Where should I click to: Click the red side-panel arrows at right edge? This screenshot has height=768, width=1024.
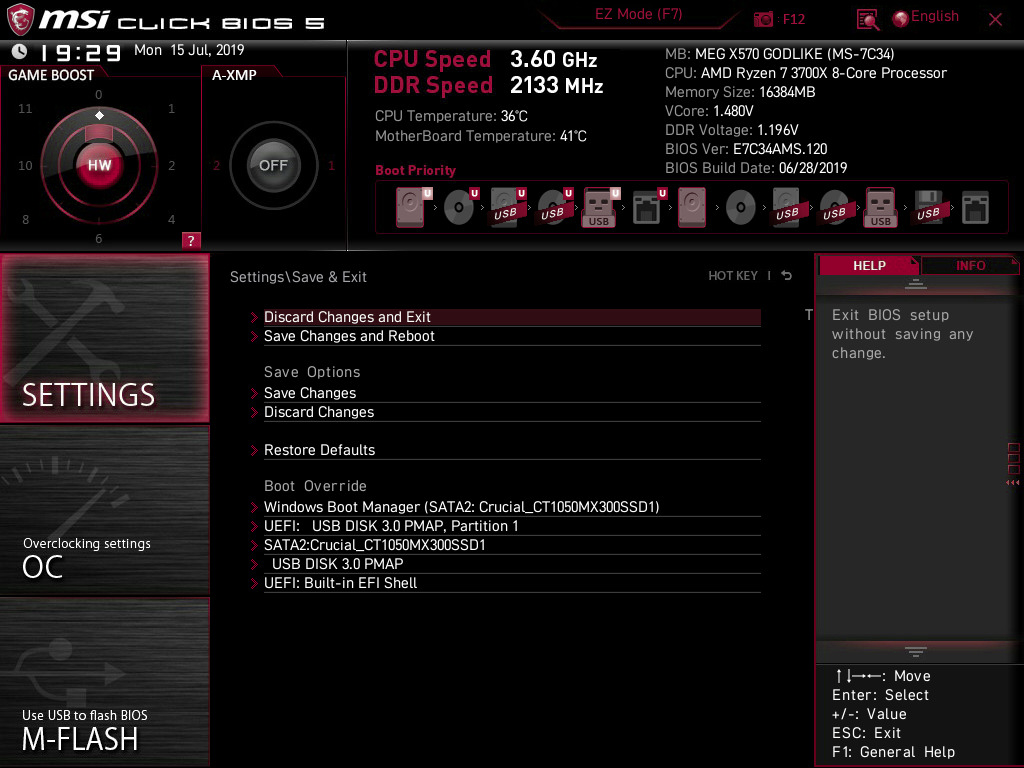(1012, 483)
